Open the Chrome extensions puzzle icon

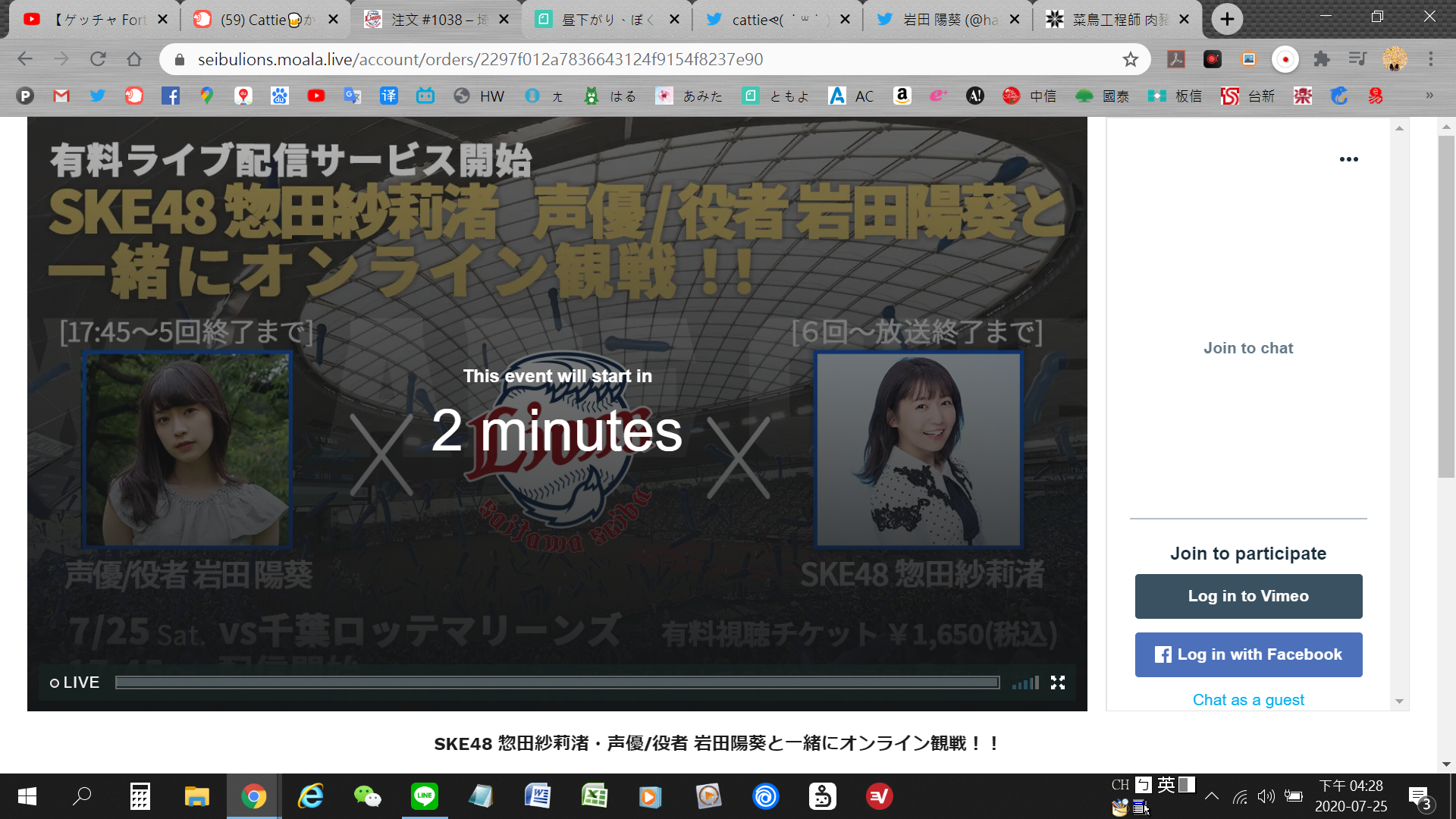(1322, 59)
